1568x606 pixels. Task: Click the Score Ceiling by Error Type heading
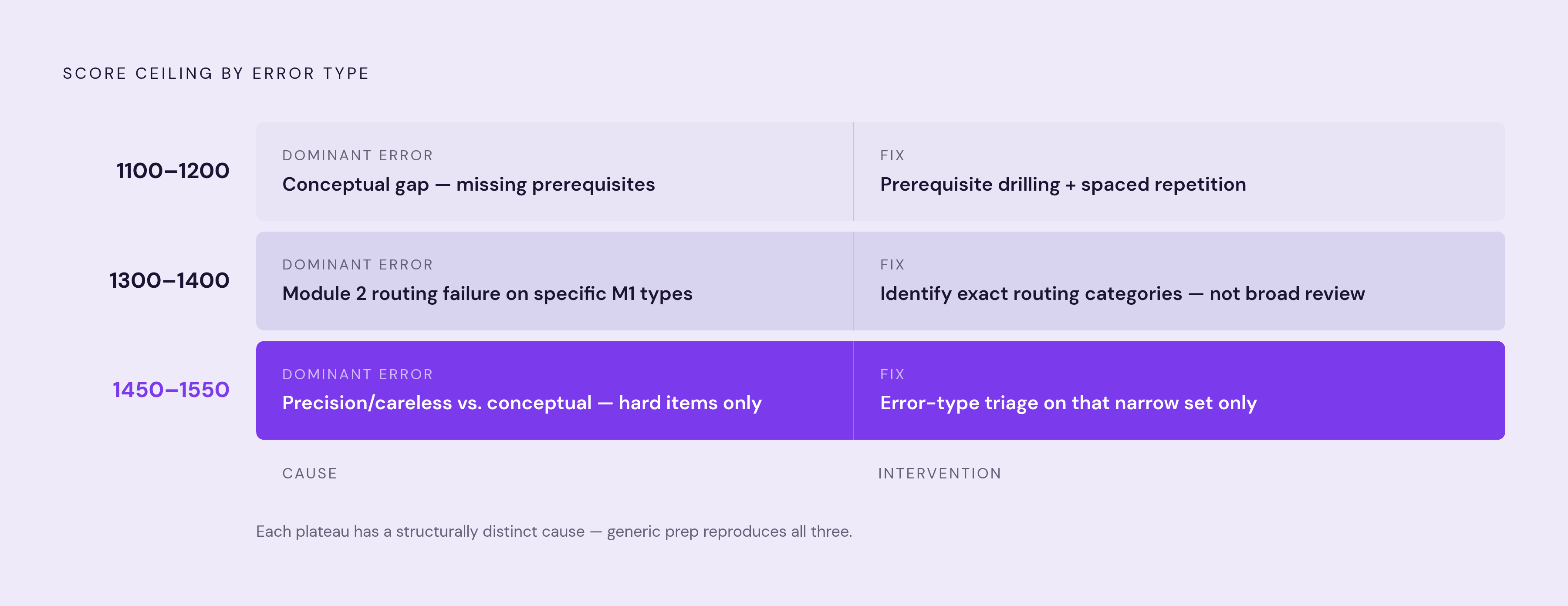(x=216, y=74)
